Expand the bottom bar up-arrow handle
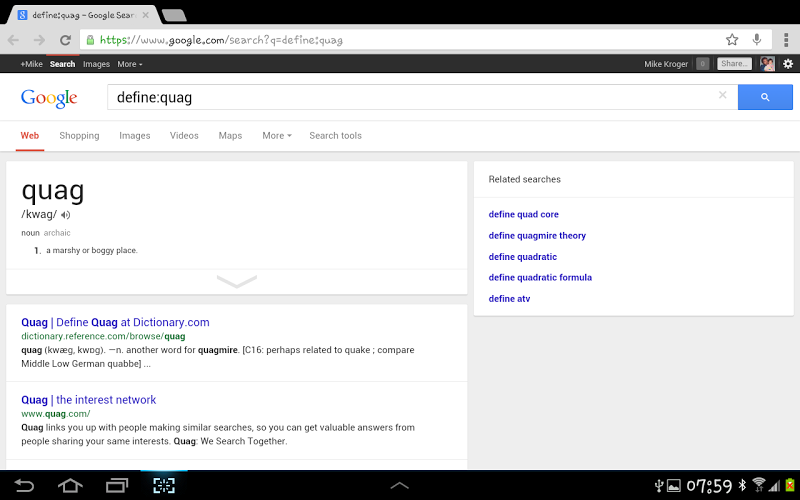Image resolution: width=800 pixels, height=500 pixels. click(399, 486)
